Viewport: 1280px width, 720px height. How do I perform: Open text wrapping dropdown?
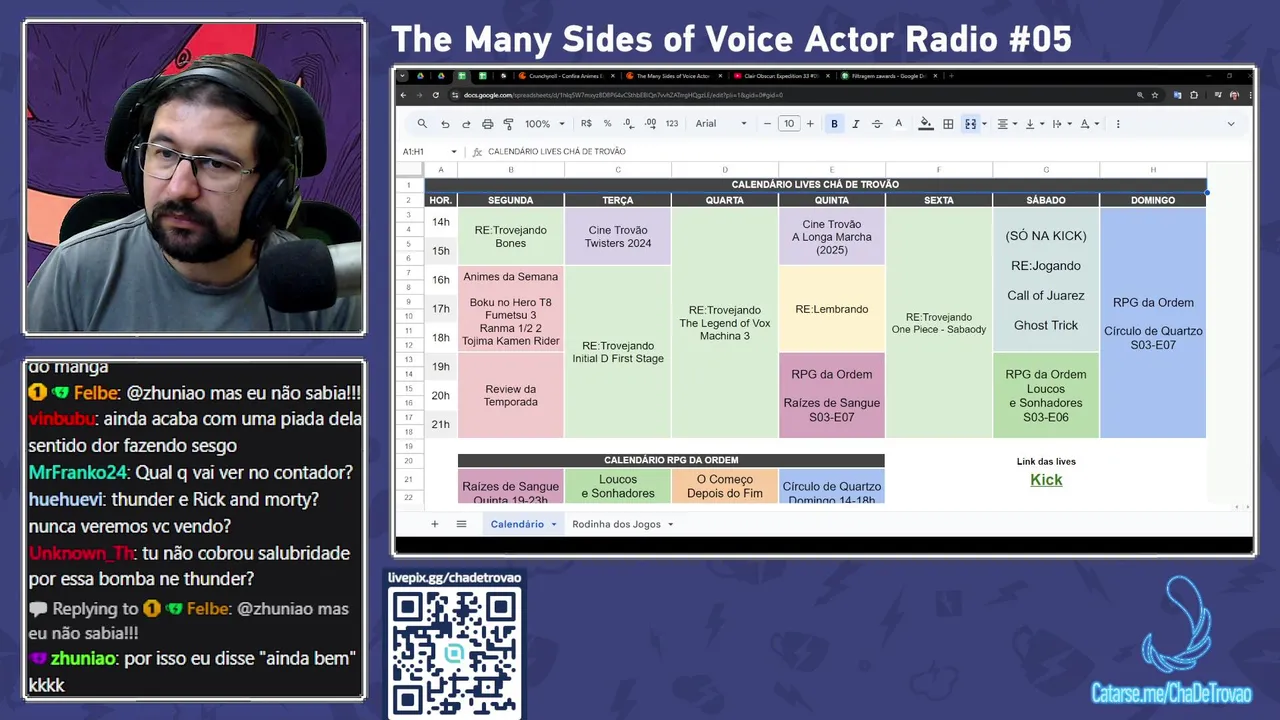[x=1060, y=124]
